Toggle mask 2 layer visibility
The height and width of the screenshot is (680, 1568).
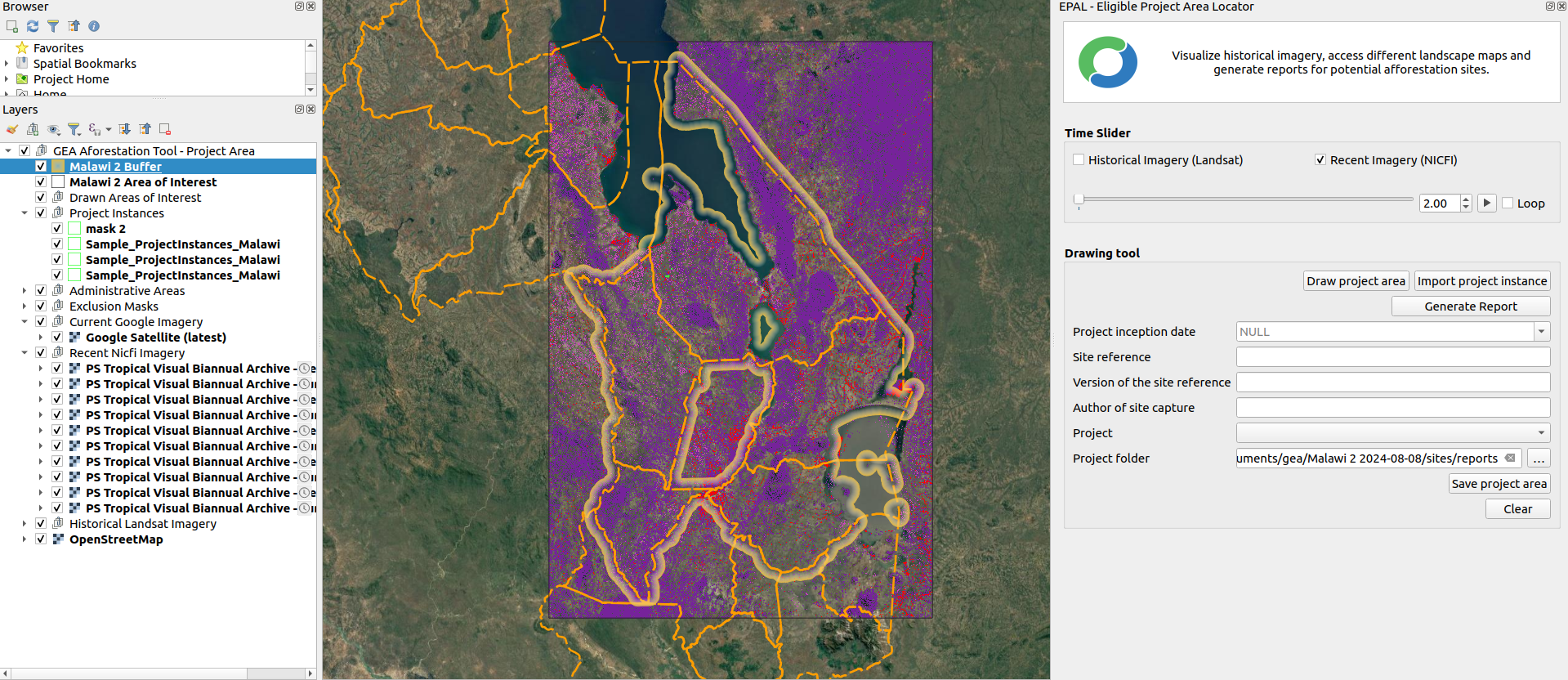tap(57, 229)
